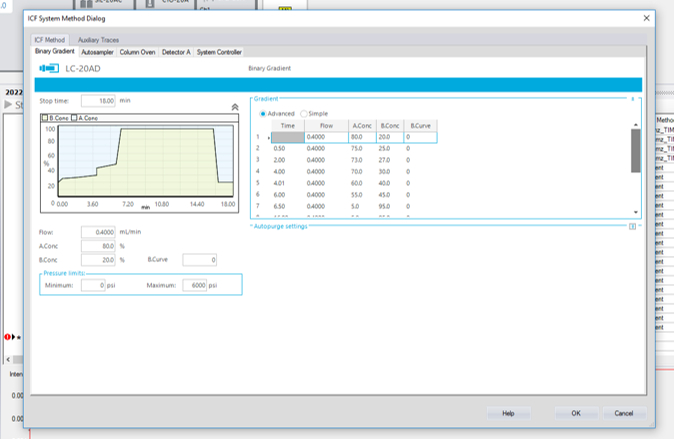Click the Help button
This screenshot has height=439, width=674.
[x=509, y=413]
